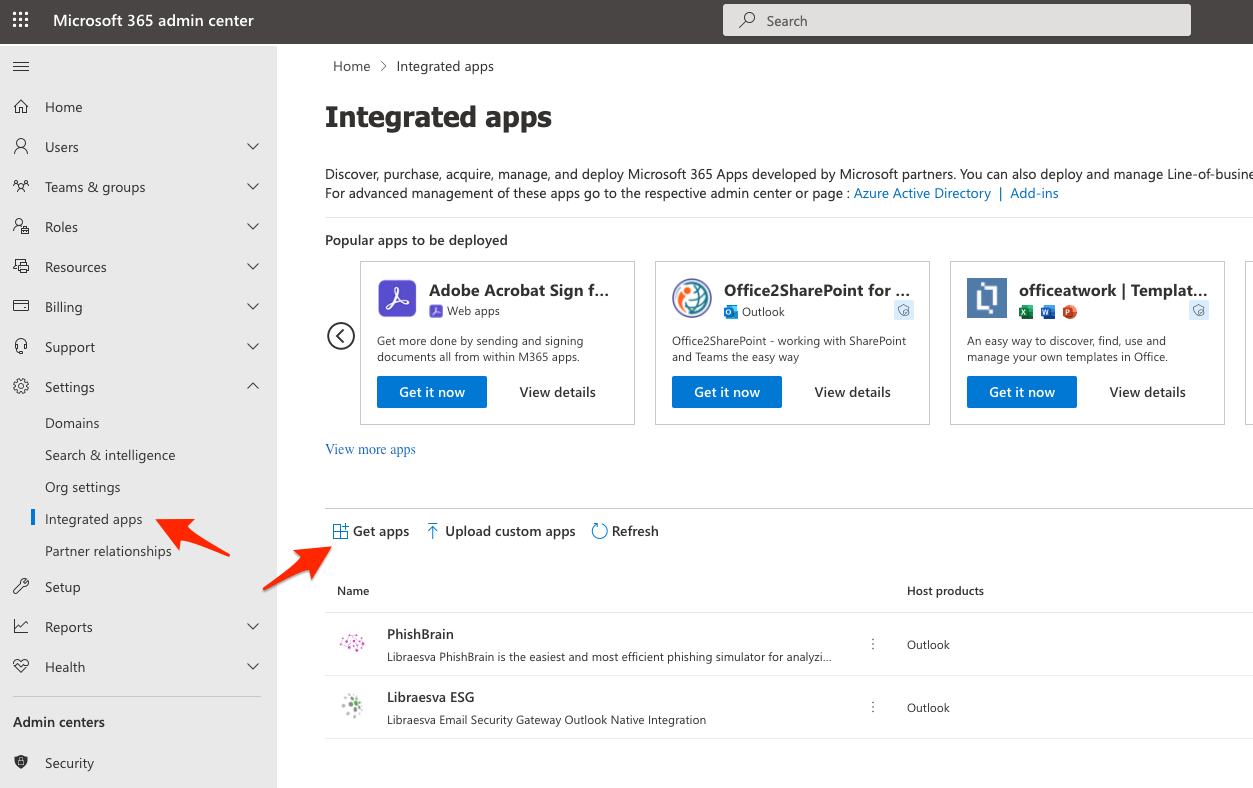
Task: Click the PhishBrain app icon
Action: pos(352,644)
